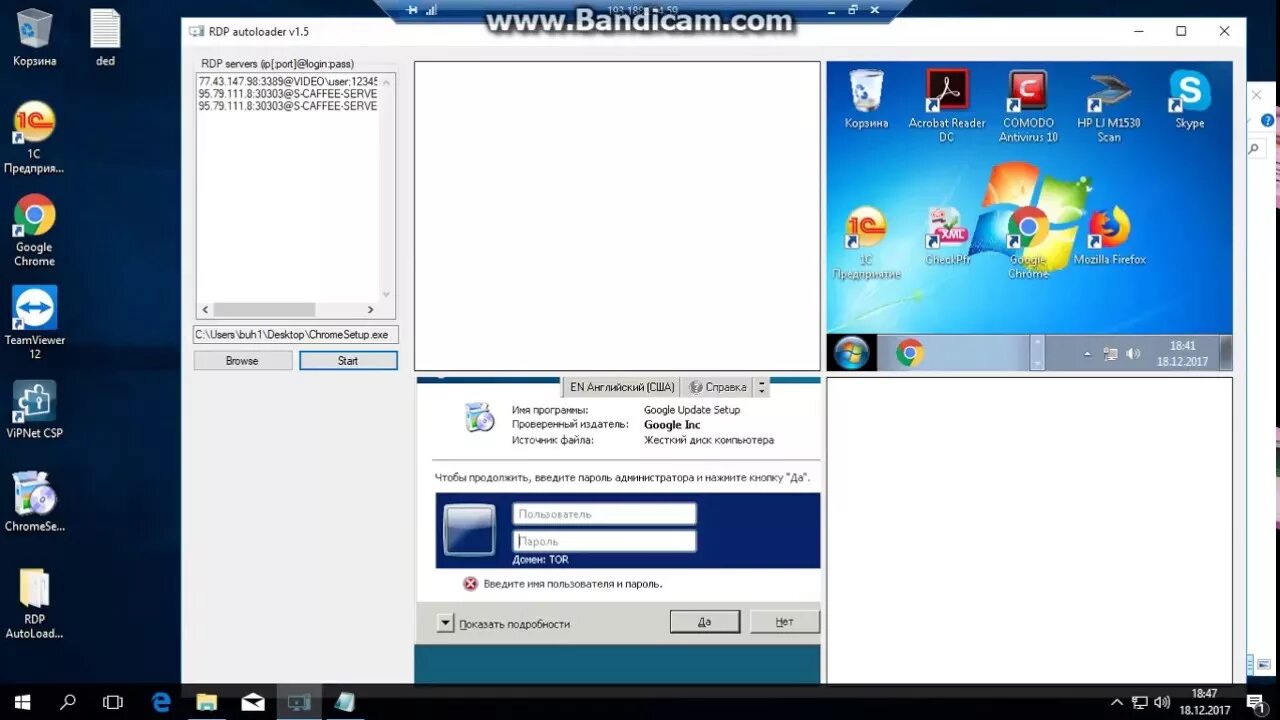Screen dimensions: 1280x720
Task: Click the EN Английский (США) language indicator
Action: pyautogui.click(x=621, y=387)
